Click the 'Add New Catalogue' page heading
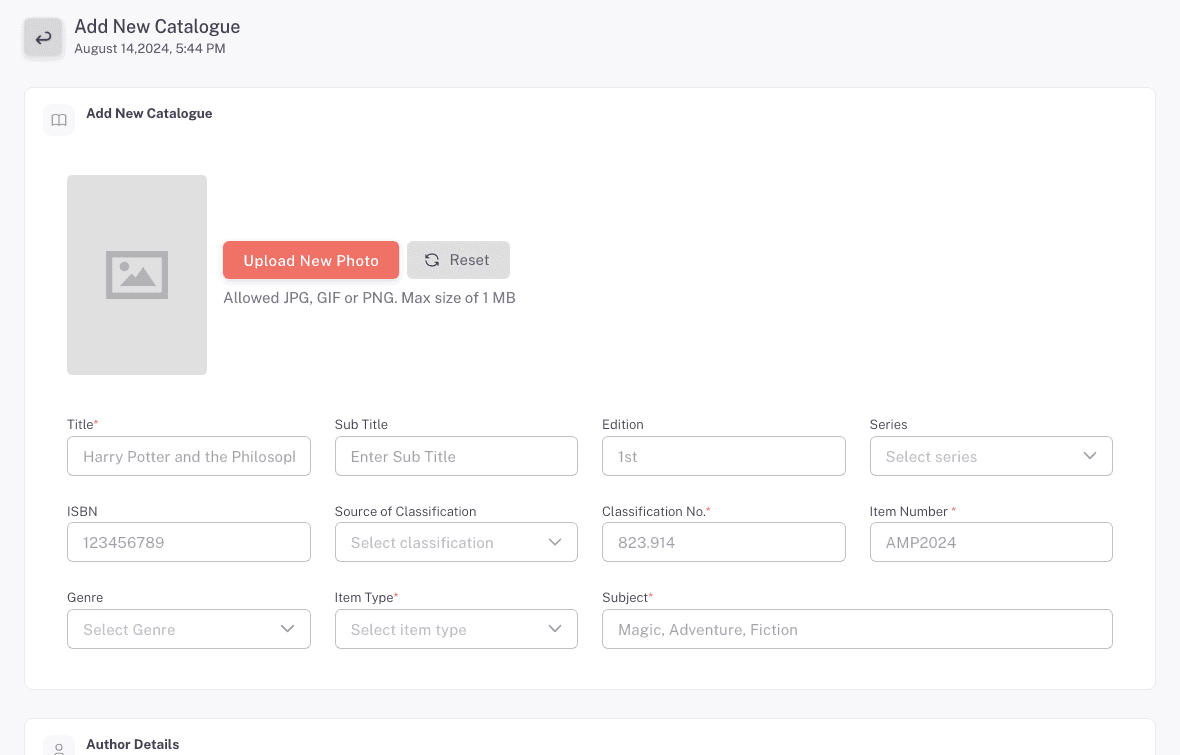Image resolution: width=1180 pixels, height=755 pixels. 157,26
